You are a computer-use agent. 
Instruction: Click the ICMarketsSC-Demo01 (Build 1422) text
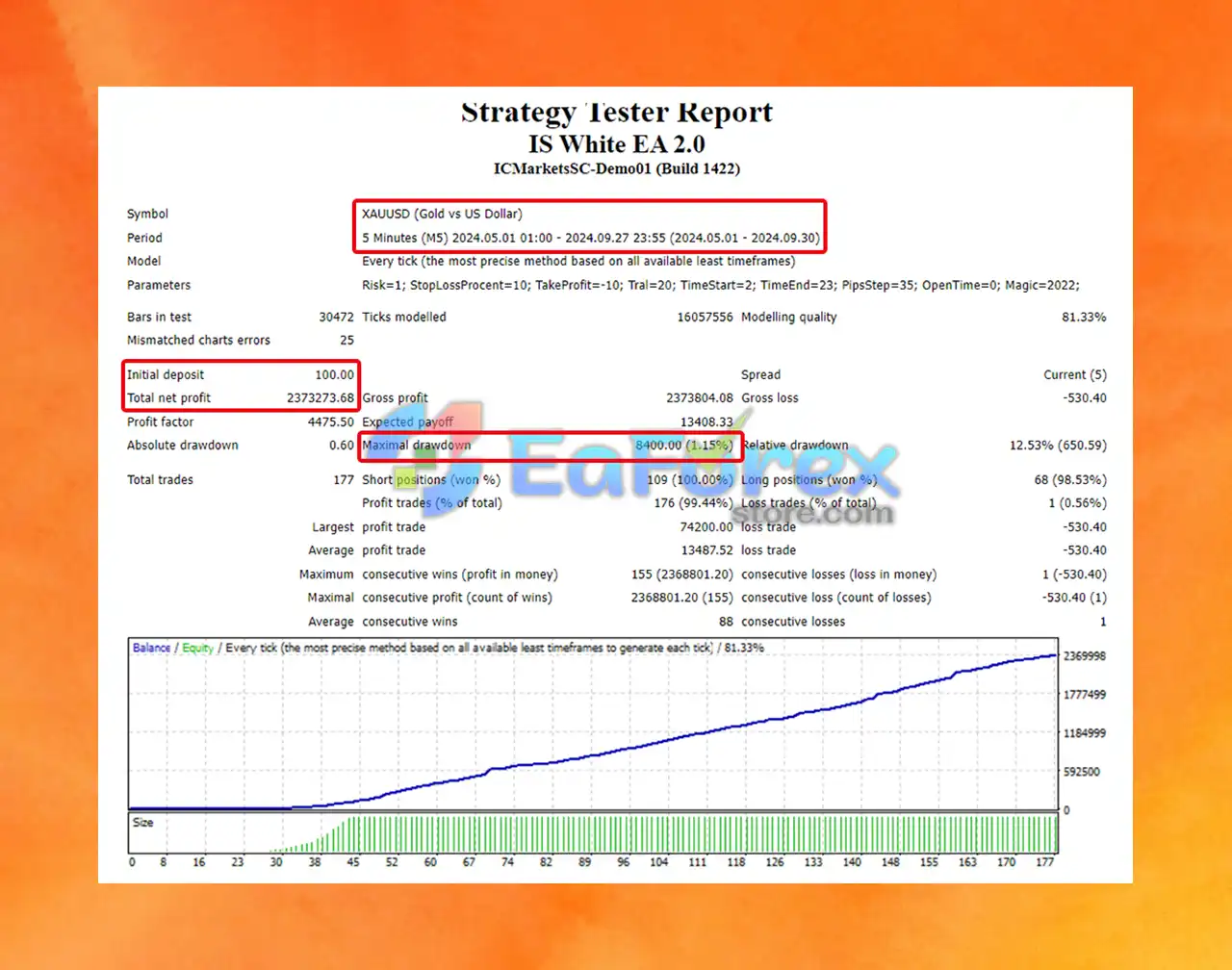click(617, 169)
